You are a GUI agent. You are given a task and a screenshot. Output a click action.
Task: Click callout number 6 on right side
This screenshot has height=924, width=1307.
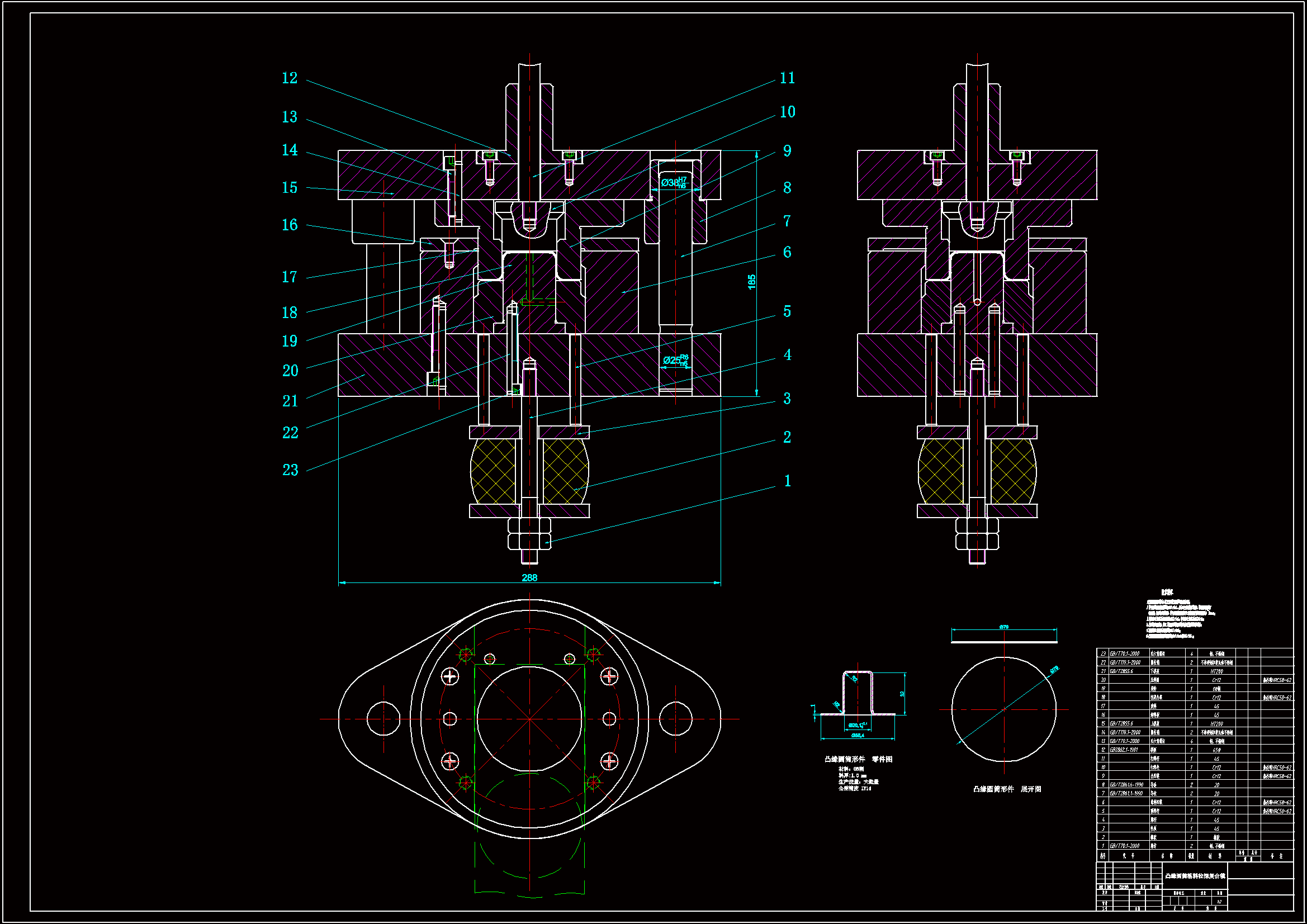coord(787,252)
